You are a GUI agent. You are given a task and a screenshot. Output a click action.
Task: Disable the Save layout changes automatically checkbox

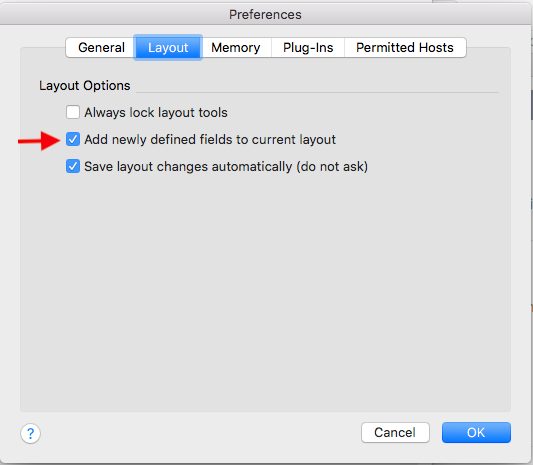73,167
